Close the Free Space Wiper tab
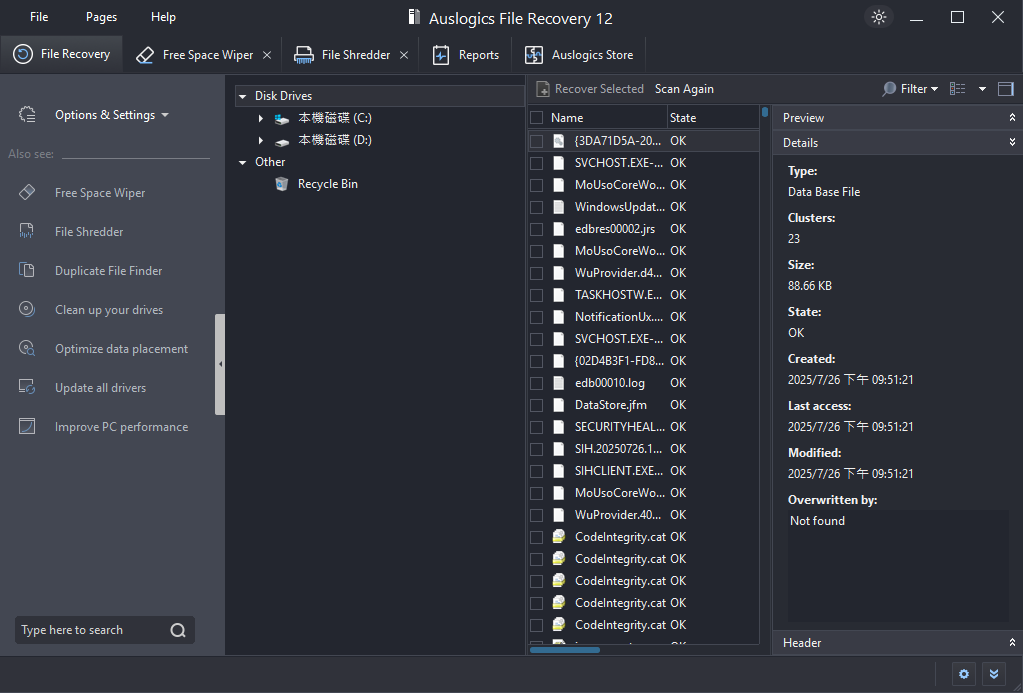This screenshot has width=1023, height=693. (x=267, y=55)
